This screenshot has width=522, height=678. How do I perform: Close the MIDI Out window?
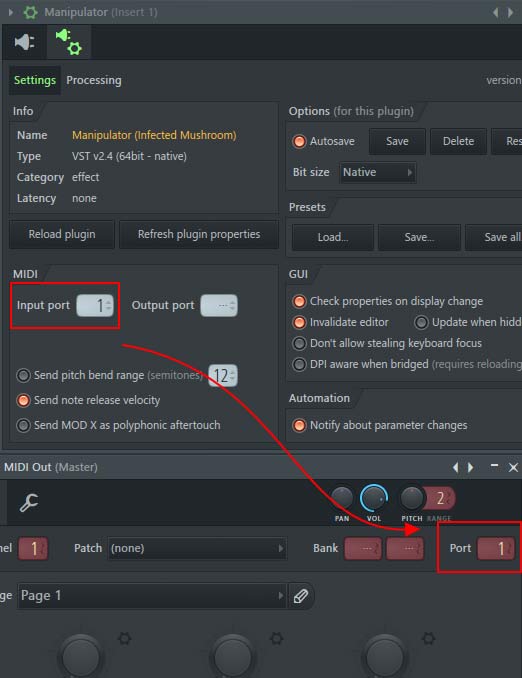tap(513, 467)
